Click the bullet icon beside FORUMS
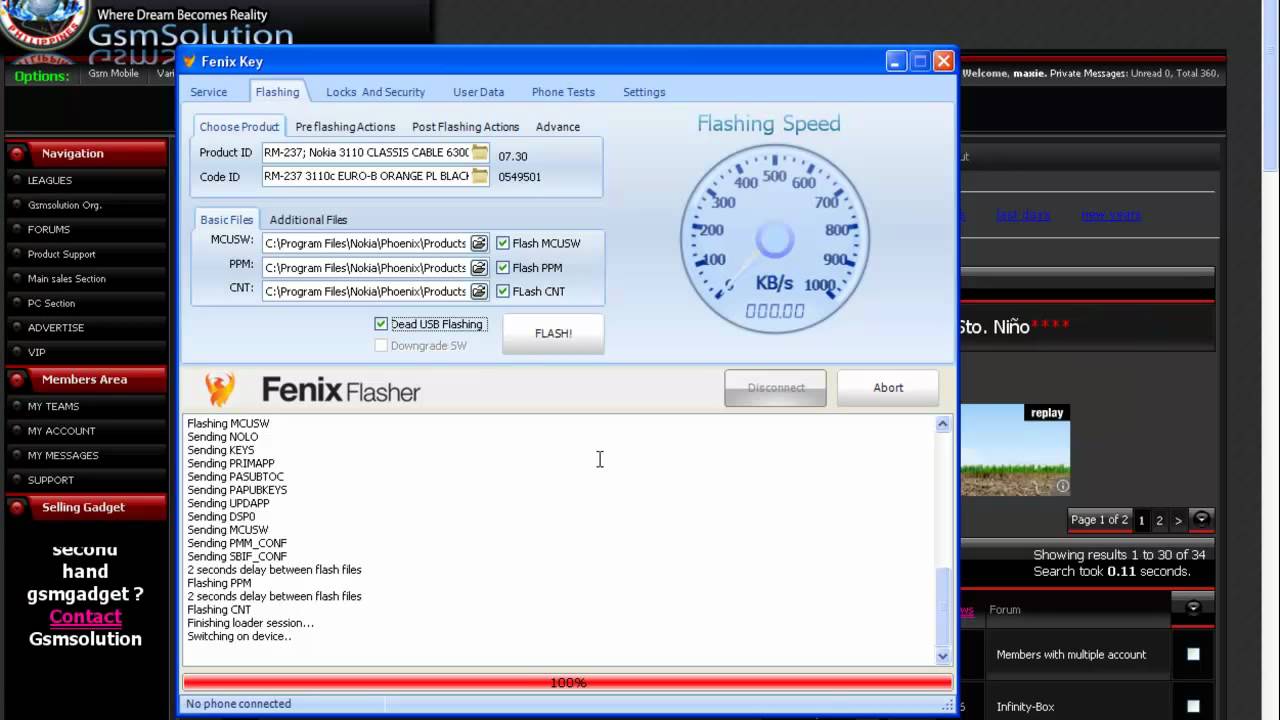1280x720 pixels. pyautogui.click(x=17, y=230)
